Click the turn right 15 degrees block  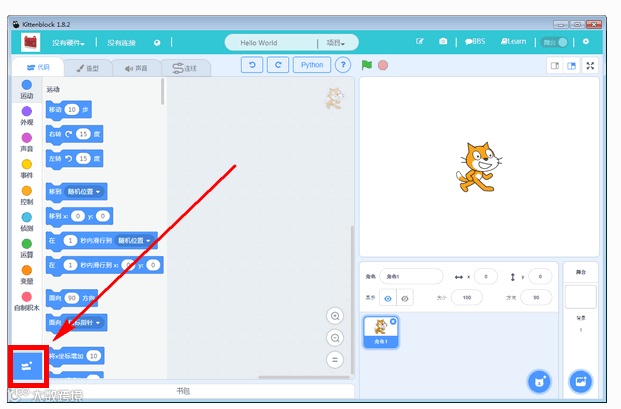pyautogui.click(x=74, y=135)
